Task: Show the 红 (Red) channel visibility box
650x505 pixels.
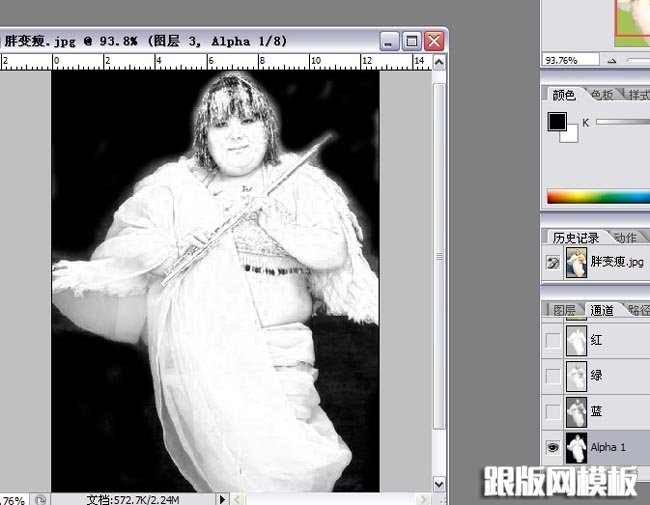Action: coord(553,340)
